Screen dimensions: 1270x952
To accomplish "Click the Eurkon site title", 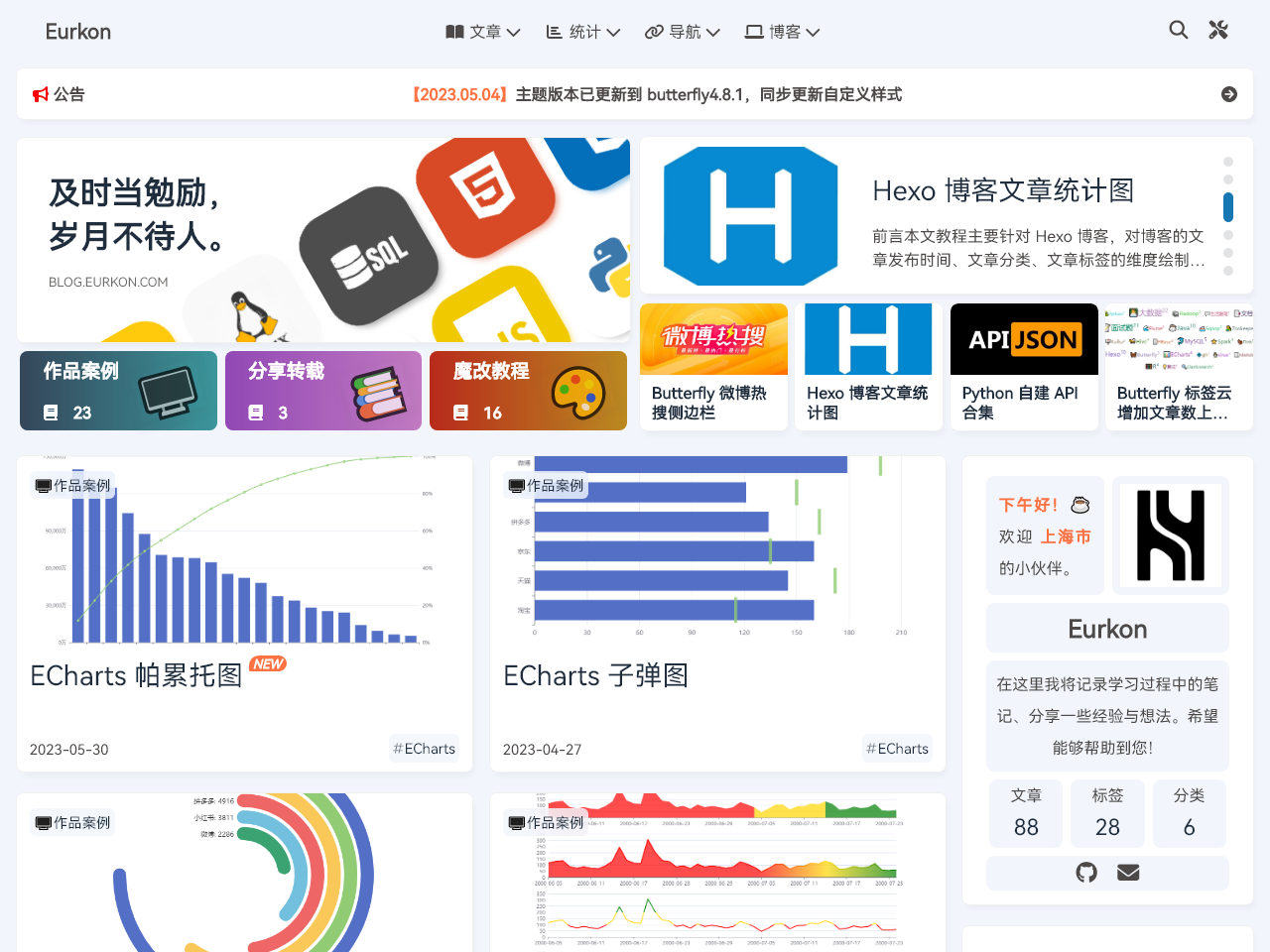I will click(78, 32).
